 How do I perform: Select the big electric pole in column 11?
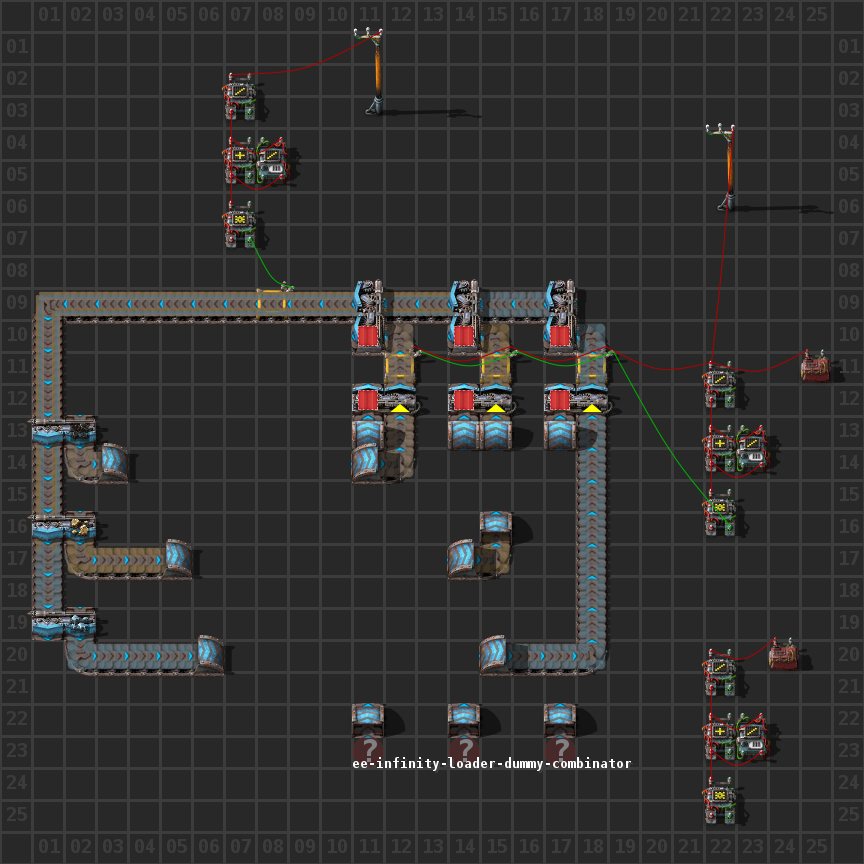[x=375, y=72]
